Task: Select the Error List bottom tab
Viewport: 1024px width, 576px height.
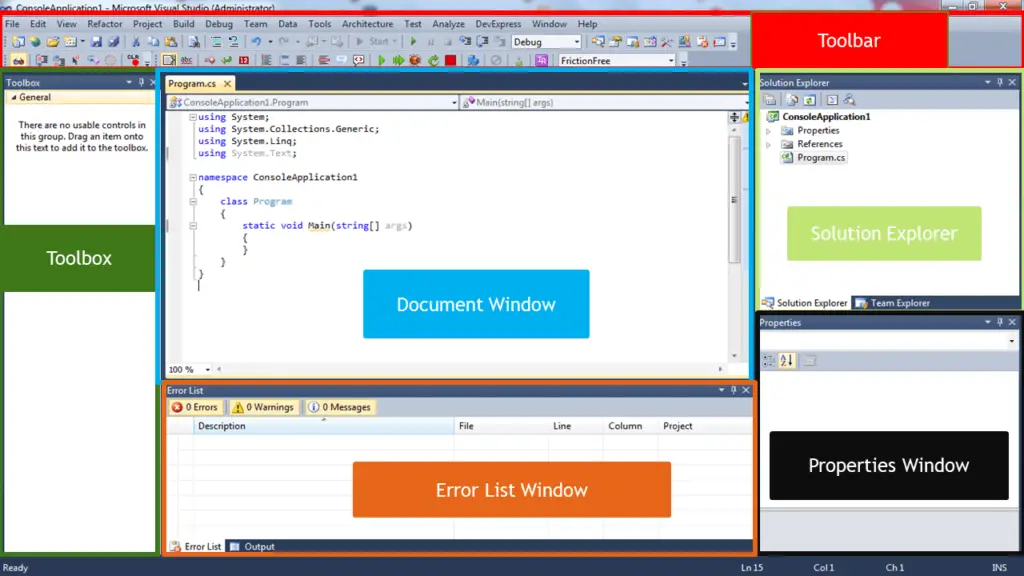Action: (195, 547)
